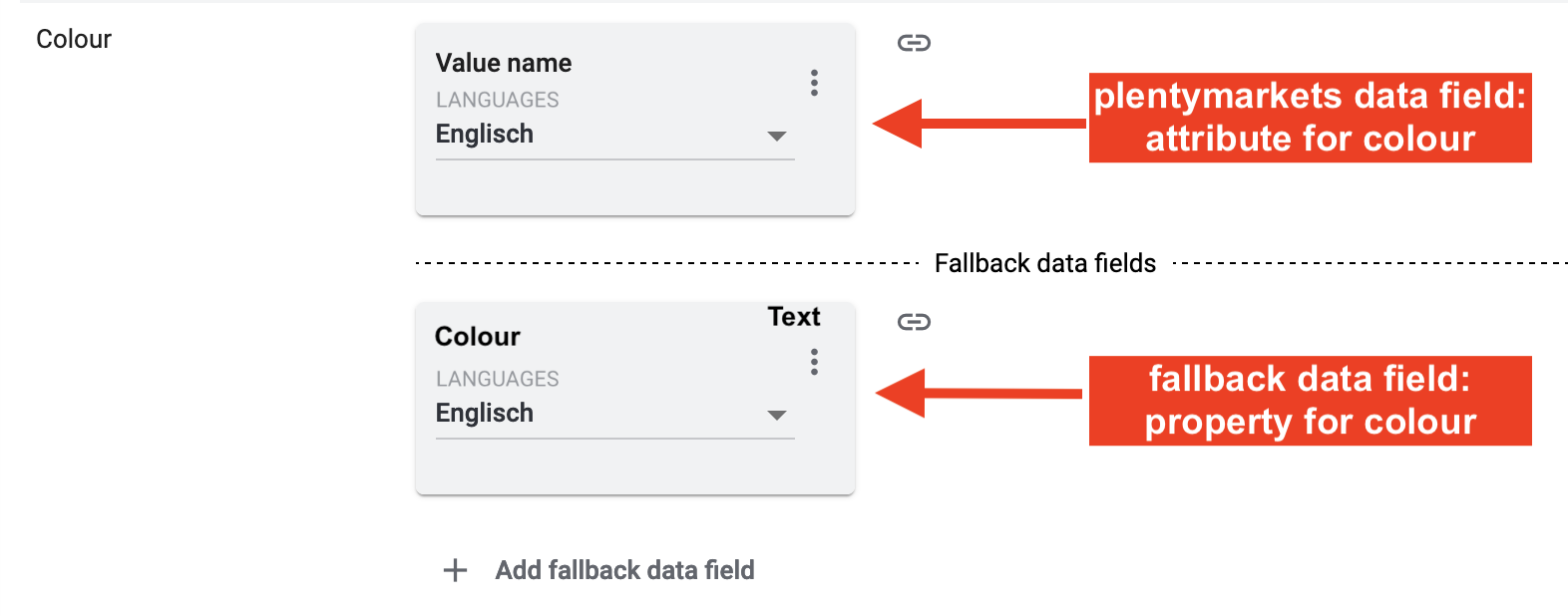Image resolution: width=1568 pixels, height=616 pixels.
Task: Click the red 'property for colour' annotation box
Action: pos(1310,401)
